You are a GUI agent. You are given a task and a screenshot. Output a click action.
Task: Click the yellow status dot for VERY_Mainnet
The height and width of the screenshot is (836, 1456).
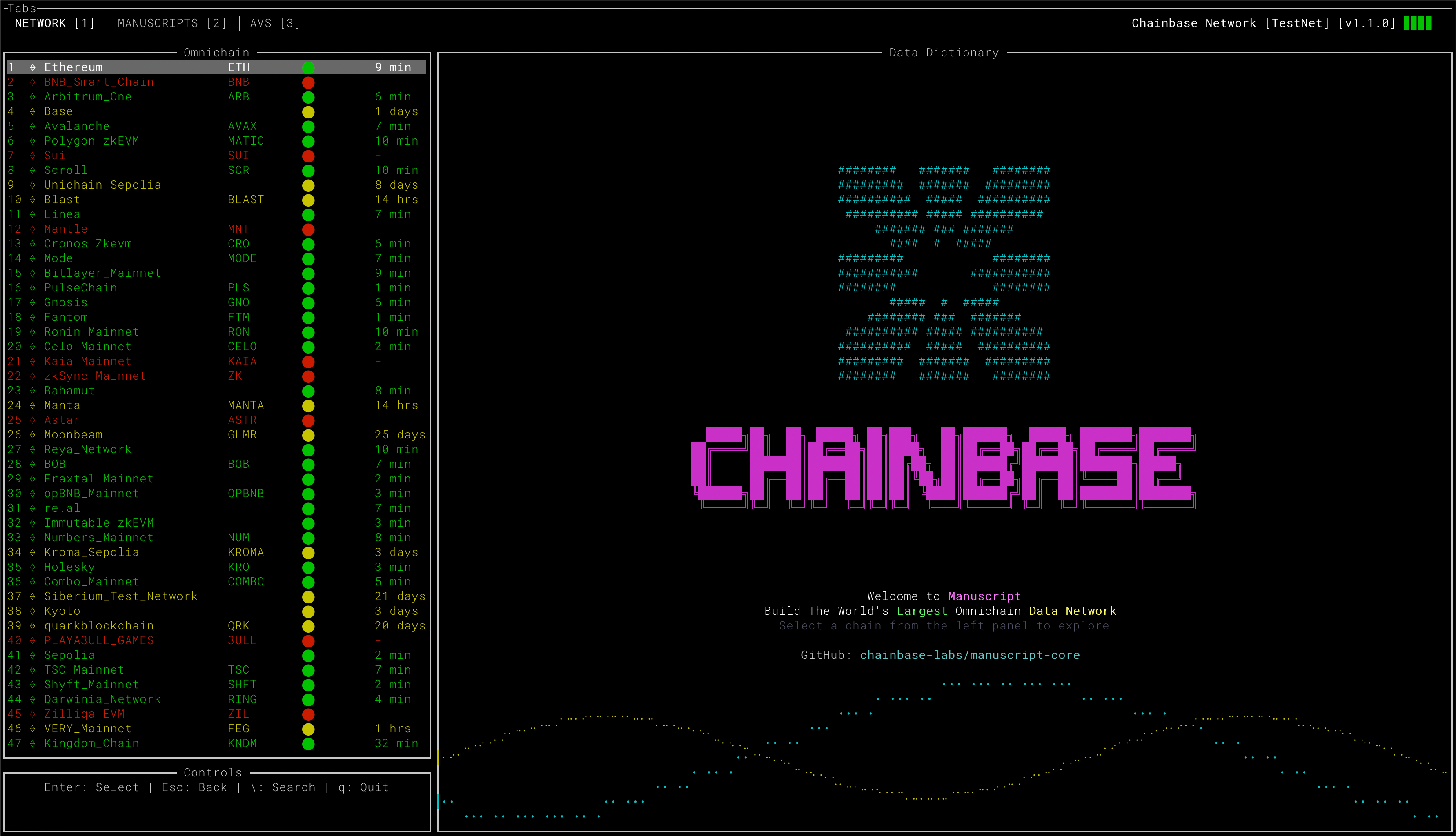click(x=308, y=729)
